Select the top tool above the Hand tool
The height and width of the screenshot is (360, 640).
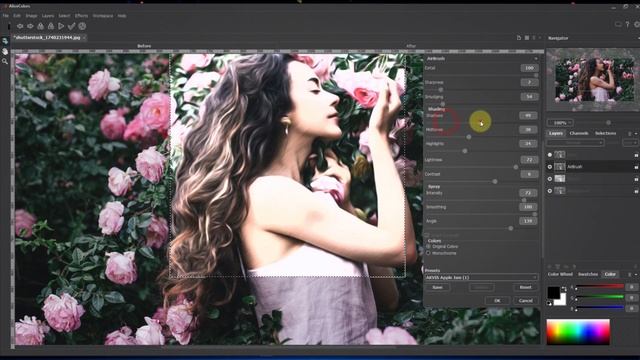(5, 41)
